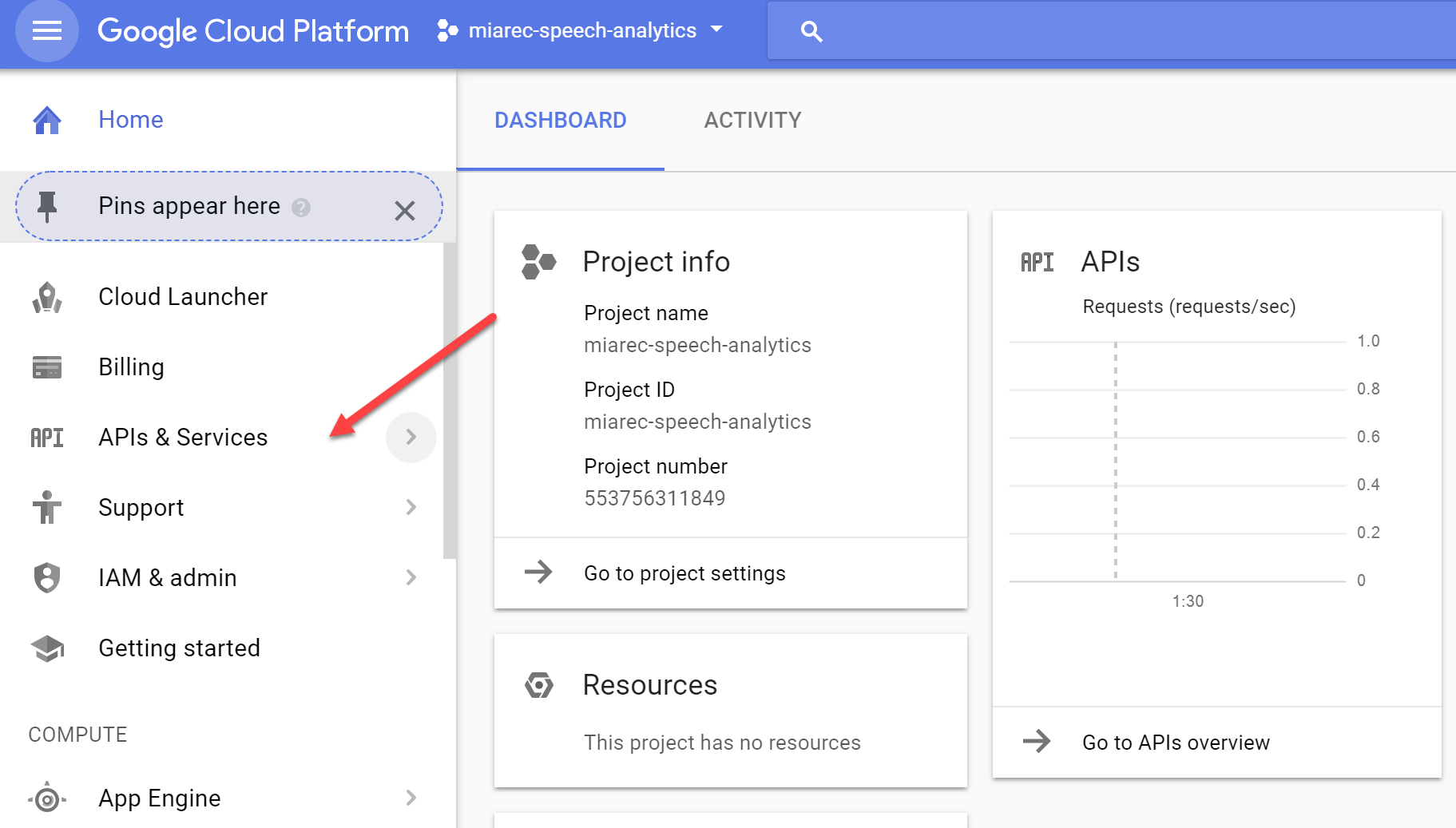Click This project has no resources text

(x=722, y=743)
